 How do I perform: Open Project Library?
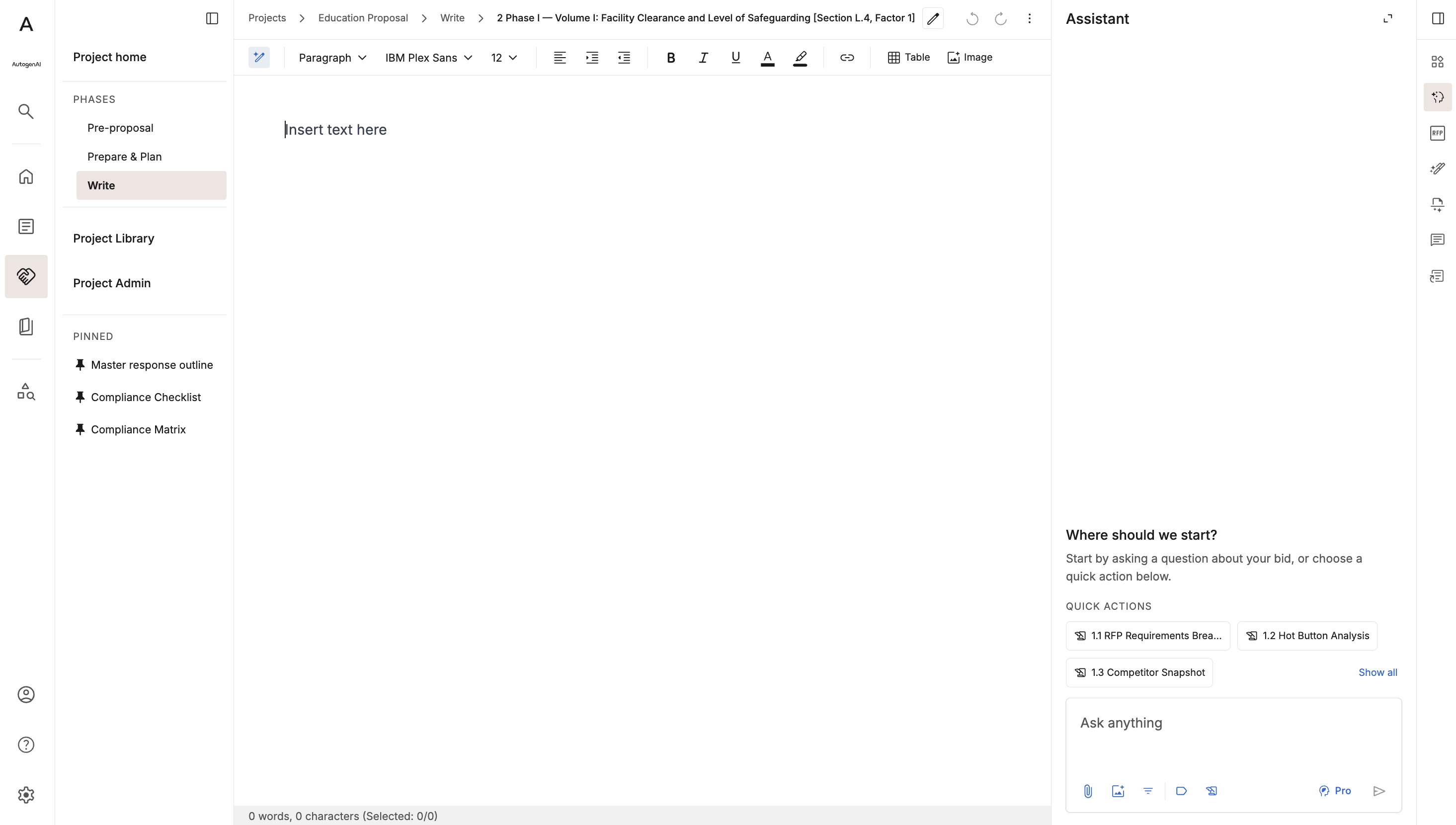113,238
